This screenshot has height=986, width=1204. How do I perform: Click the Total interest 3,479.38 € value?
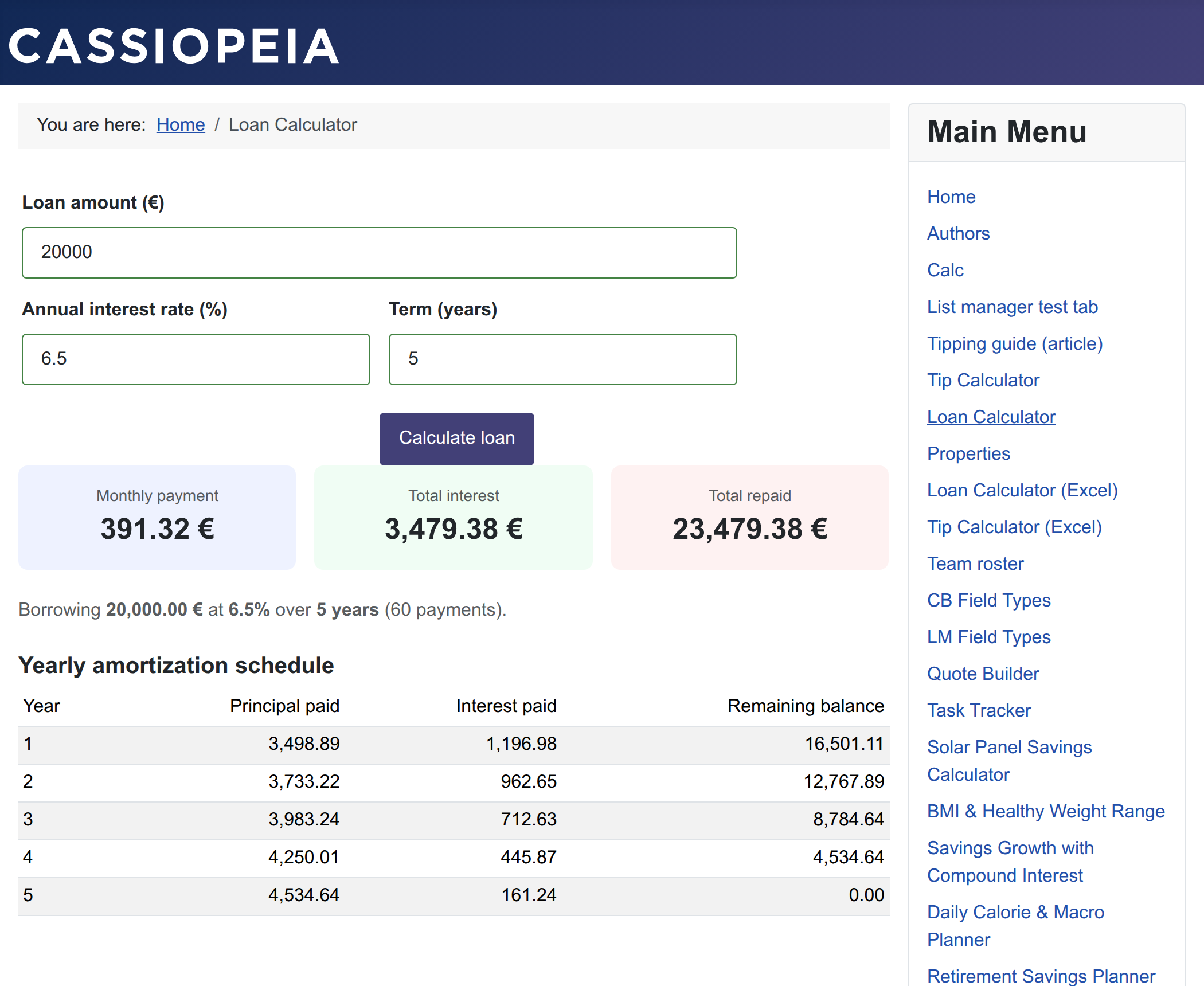[454, 529]
